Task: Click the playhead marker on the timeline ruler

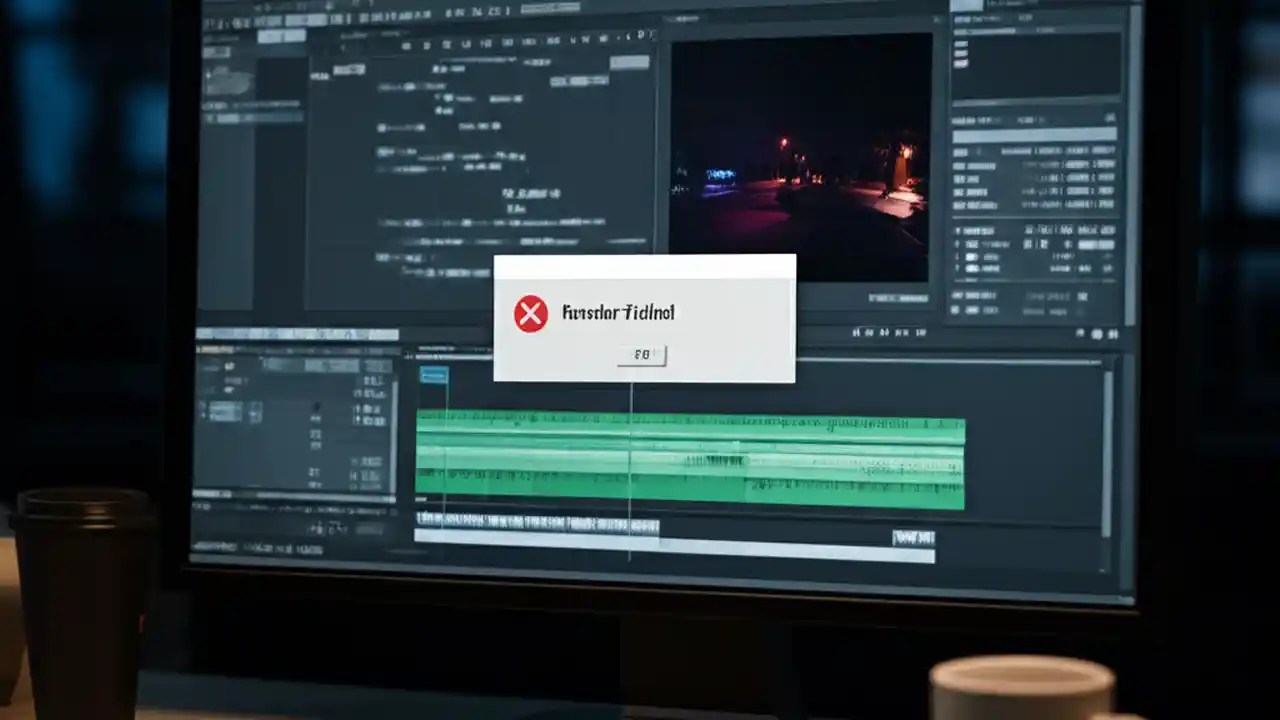Action: [x=630, y=392]
